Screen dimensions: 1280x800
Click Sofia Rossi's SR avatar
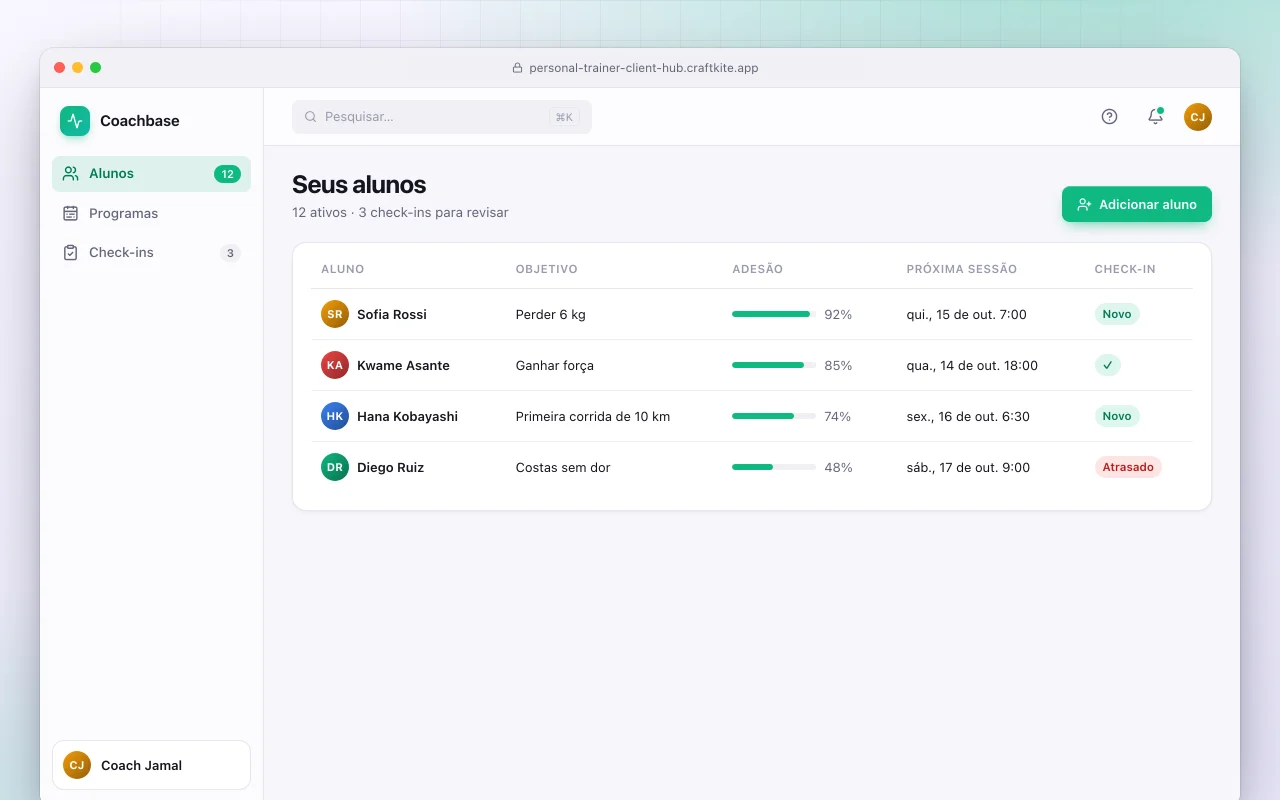(x=335, y=314)
